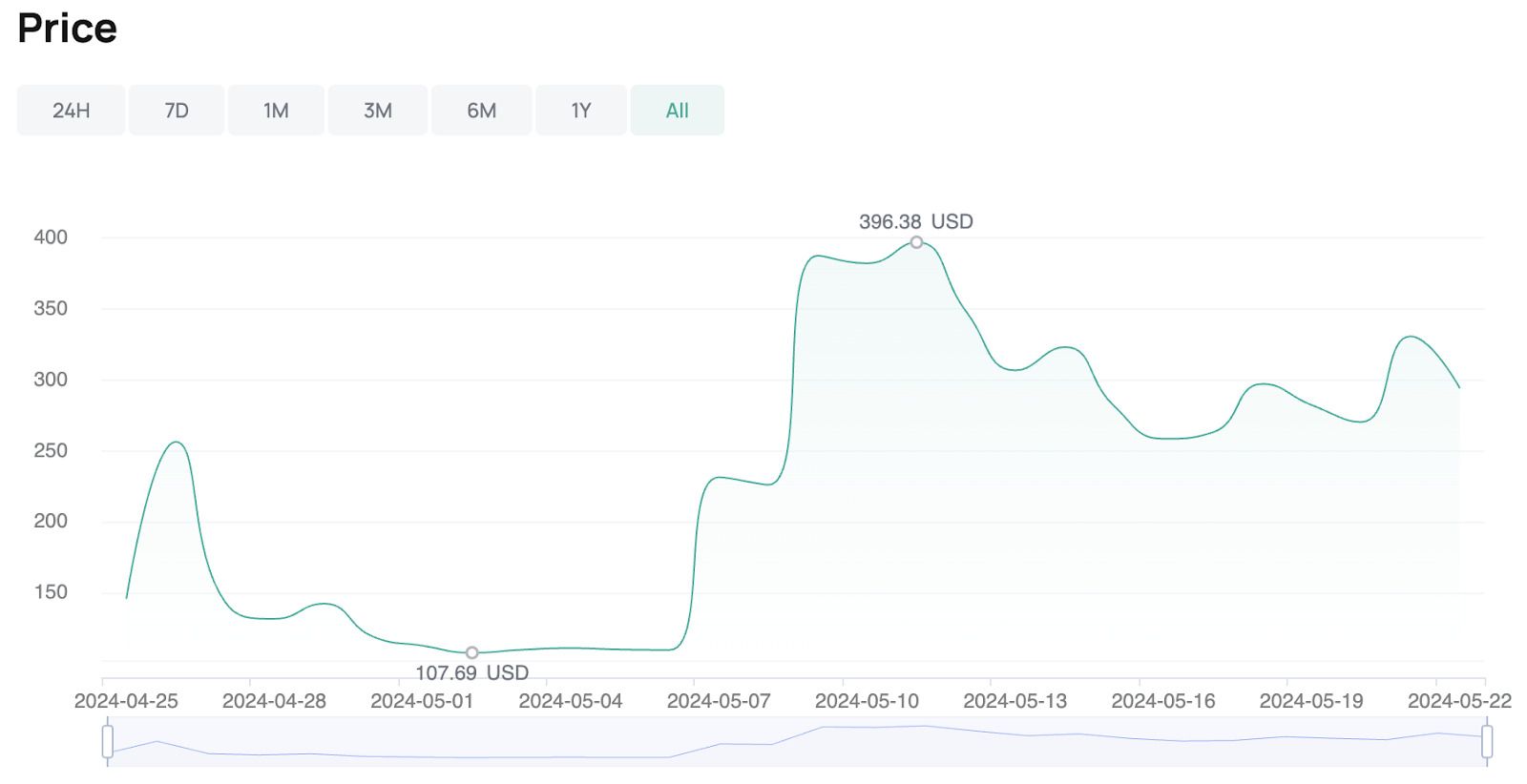Image resolution: width=1527 pixels, height=784 pixels.
Task: Click the 400 y-axis value label
Action: tap(51, 237)
